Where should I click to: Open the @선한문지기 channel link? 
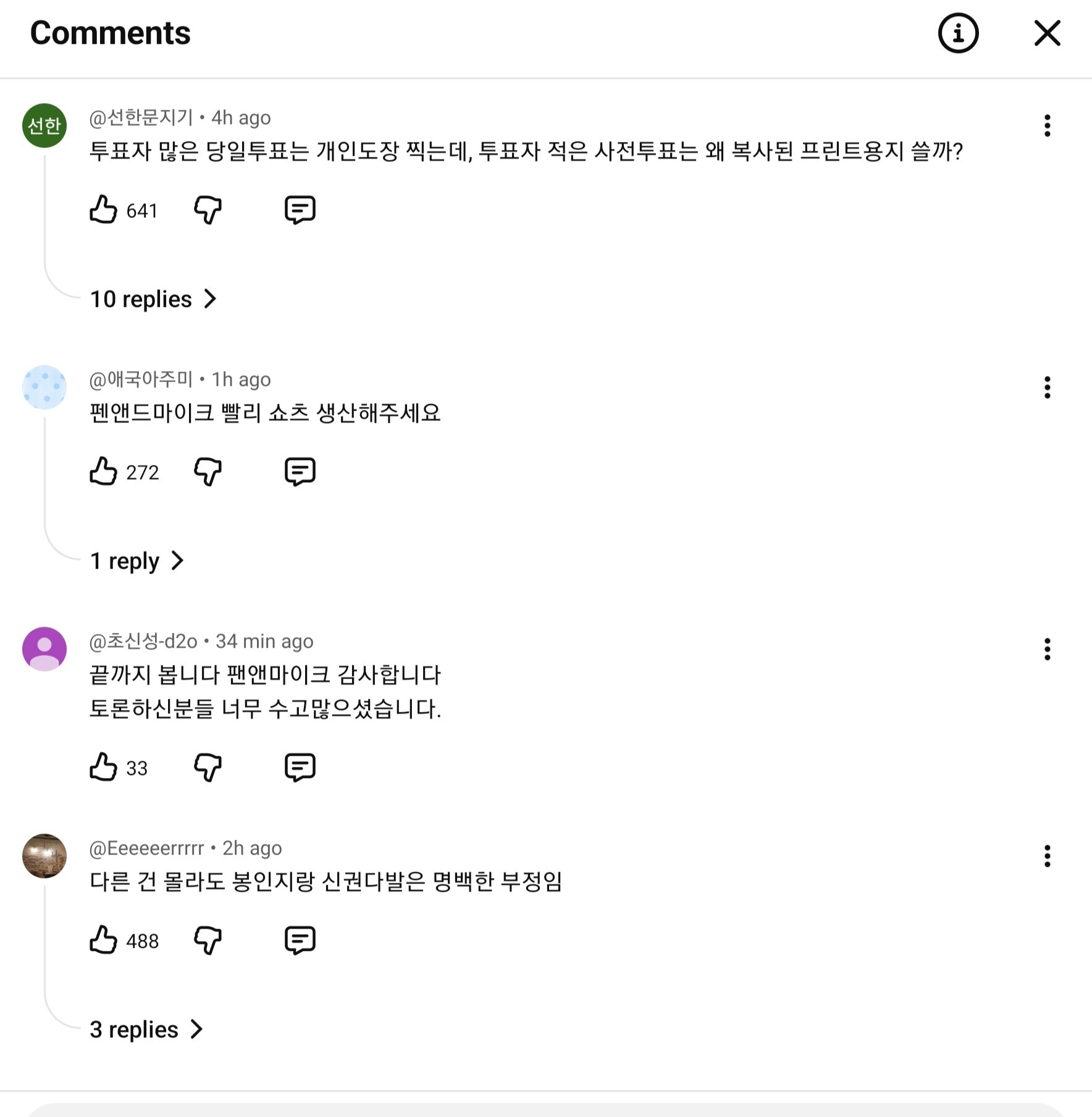click(x=141, y=117)
